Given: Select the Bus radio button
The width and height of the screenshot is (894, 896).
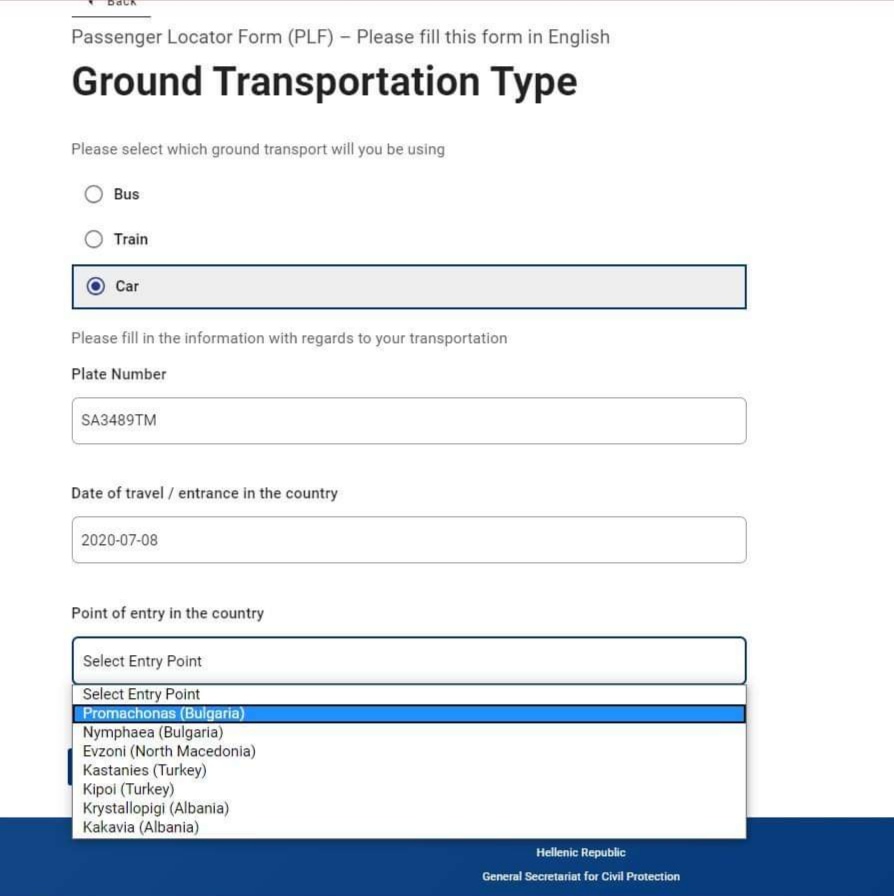Looking at the screenshot, I should point(94,194).
